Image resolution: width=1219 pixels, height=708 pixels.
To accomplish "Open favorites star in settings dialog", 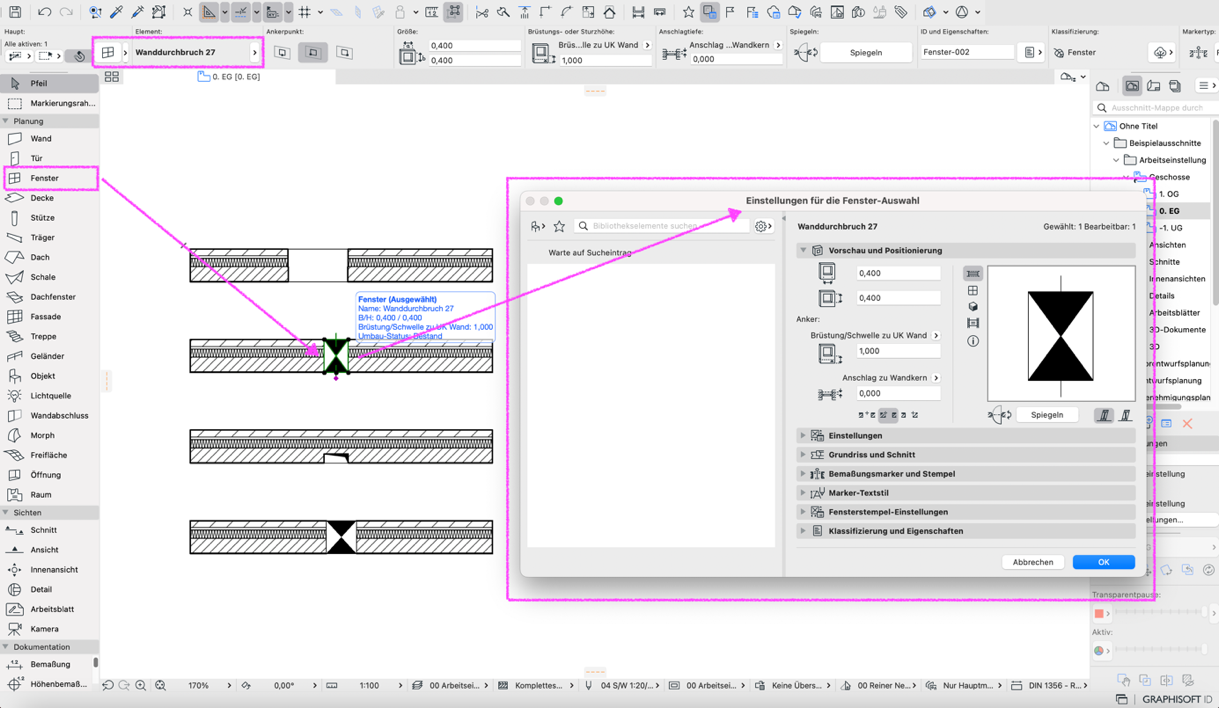I will 559,226.
